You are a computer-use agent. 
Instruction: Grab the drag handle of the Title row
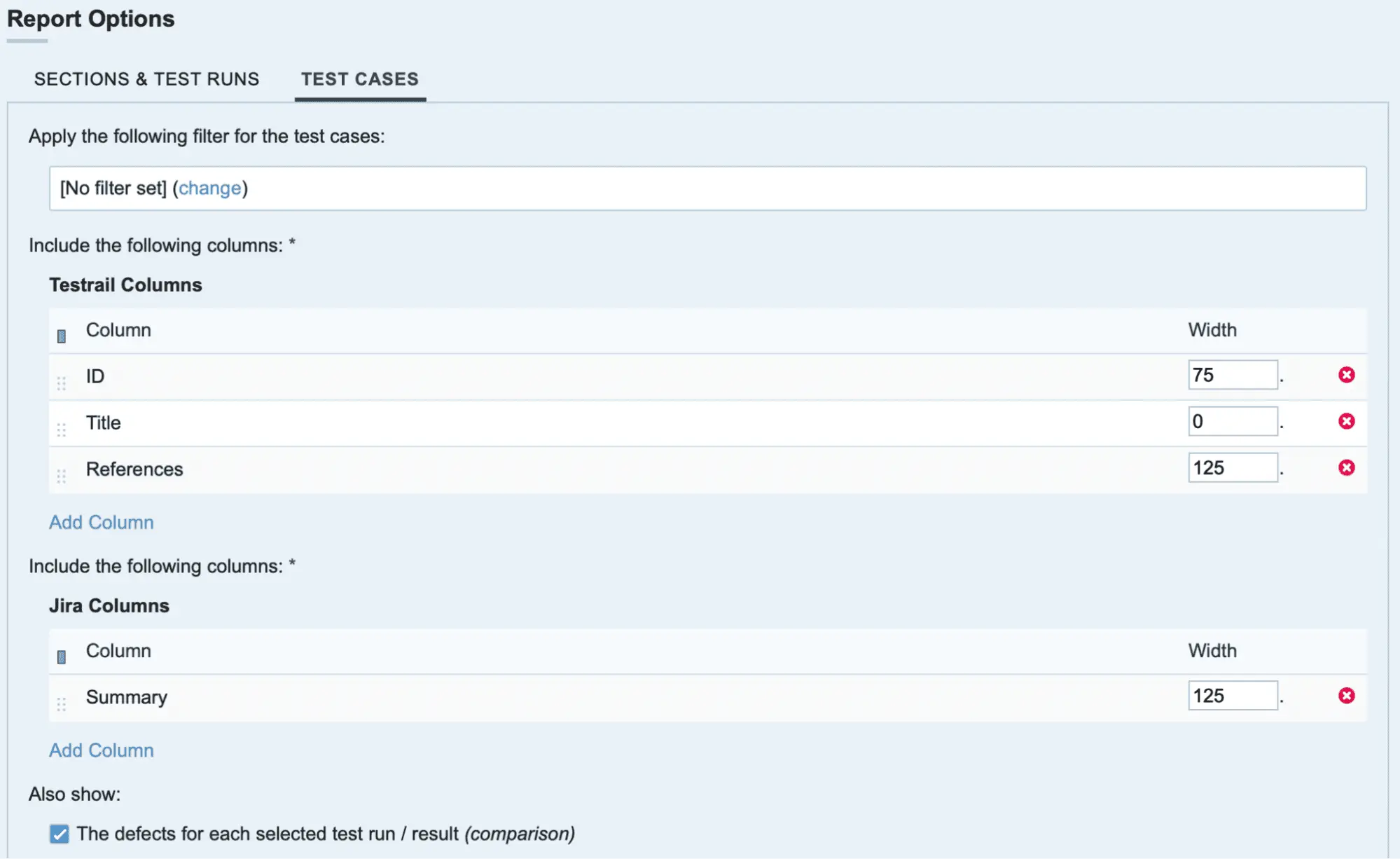click(62, 429)
